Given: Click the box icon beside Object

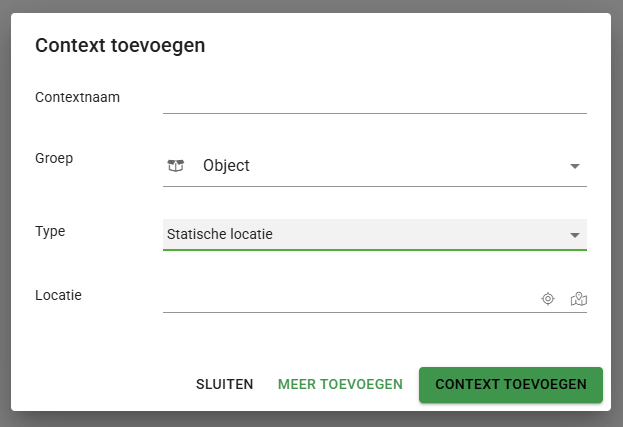Looking at the screenshot, I should (176, 166).
